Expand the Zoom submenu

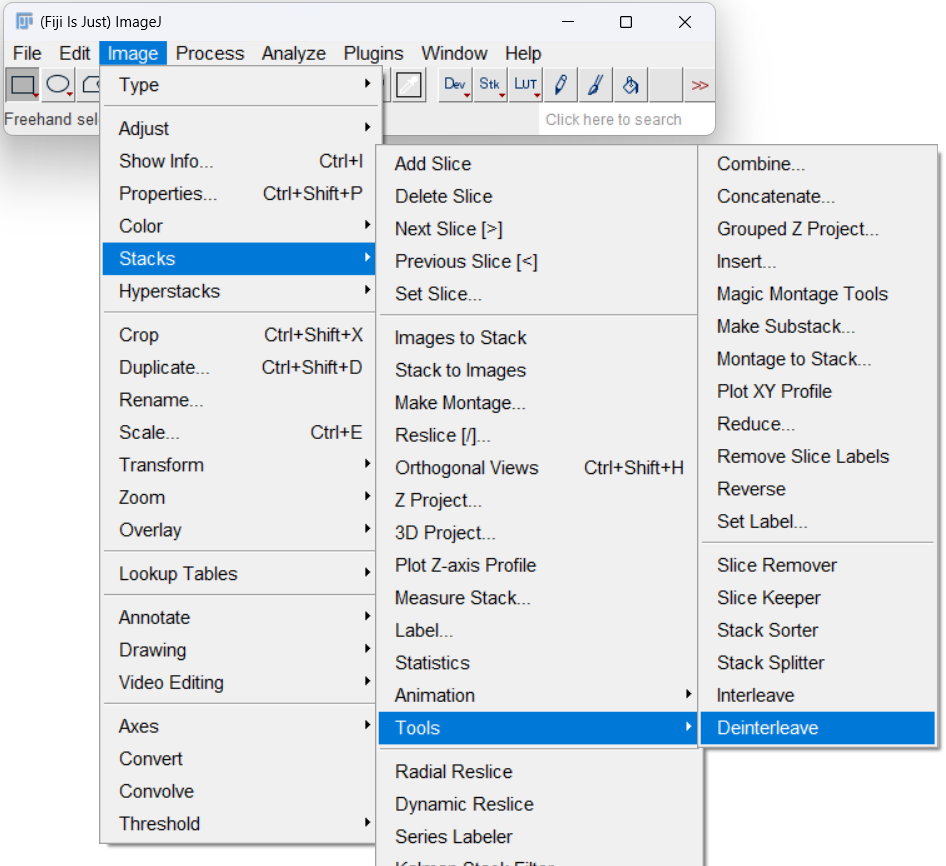[240, 497]
